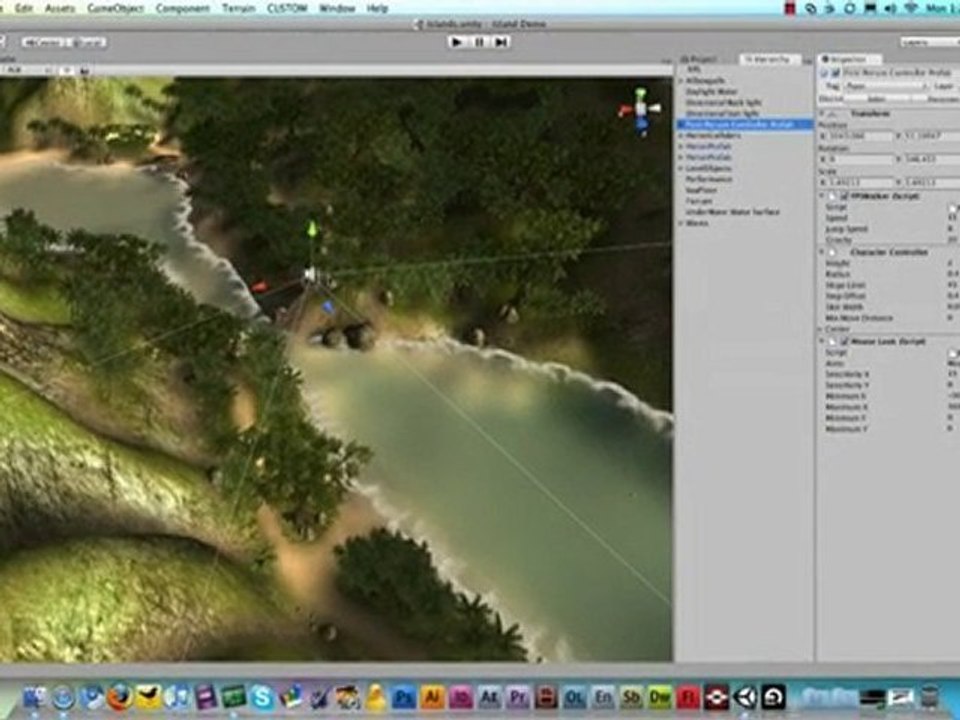Screen dimensions: 960x720
Task: Start Play mode with the Play button
Action: pos(457,42)
